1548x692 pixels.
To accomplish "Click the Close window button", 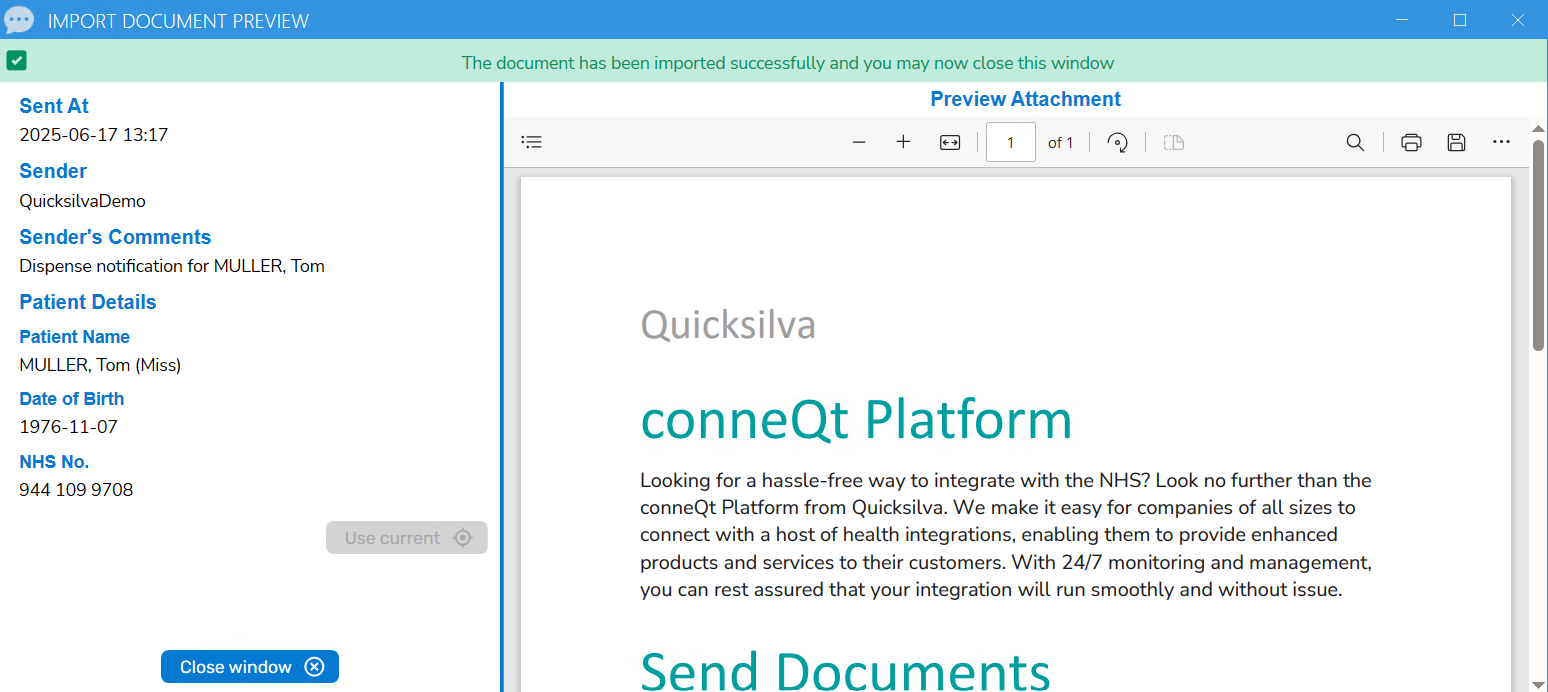I will (x=249, y=666).
